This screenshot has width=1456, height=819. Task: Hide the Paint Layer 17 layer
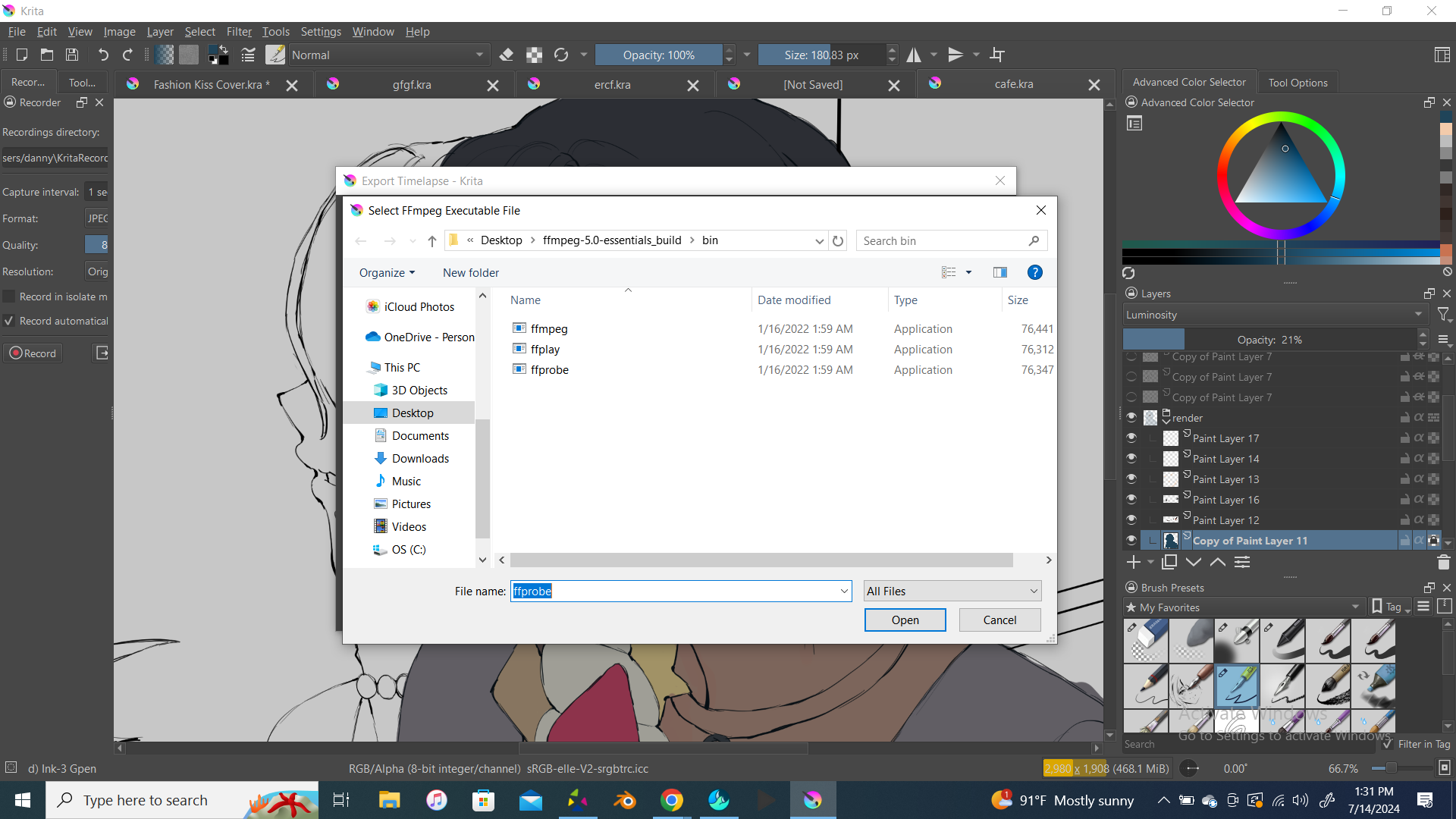coord(1131,438)
